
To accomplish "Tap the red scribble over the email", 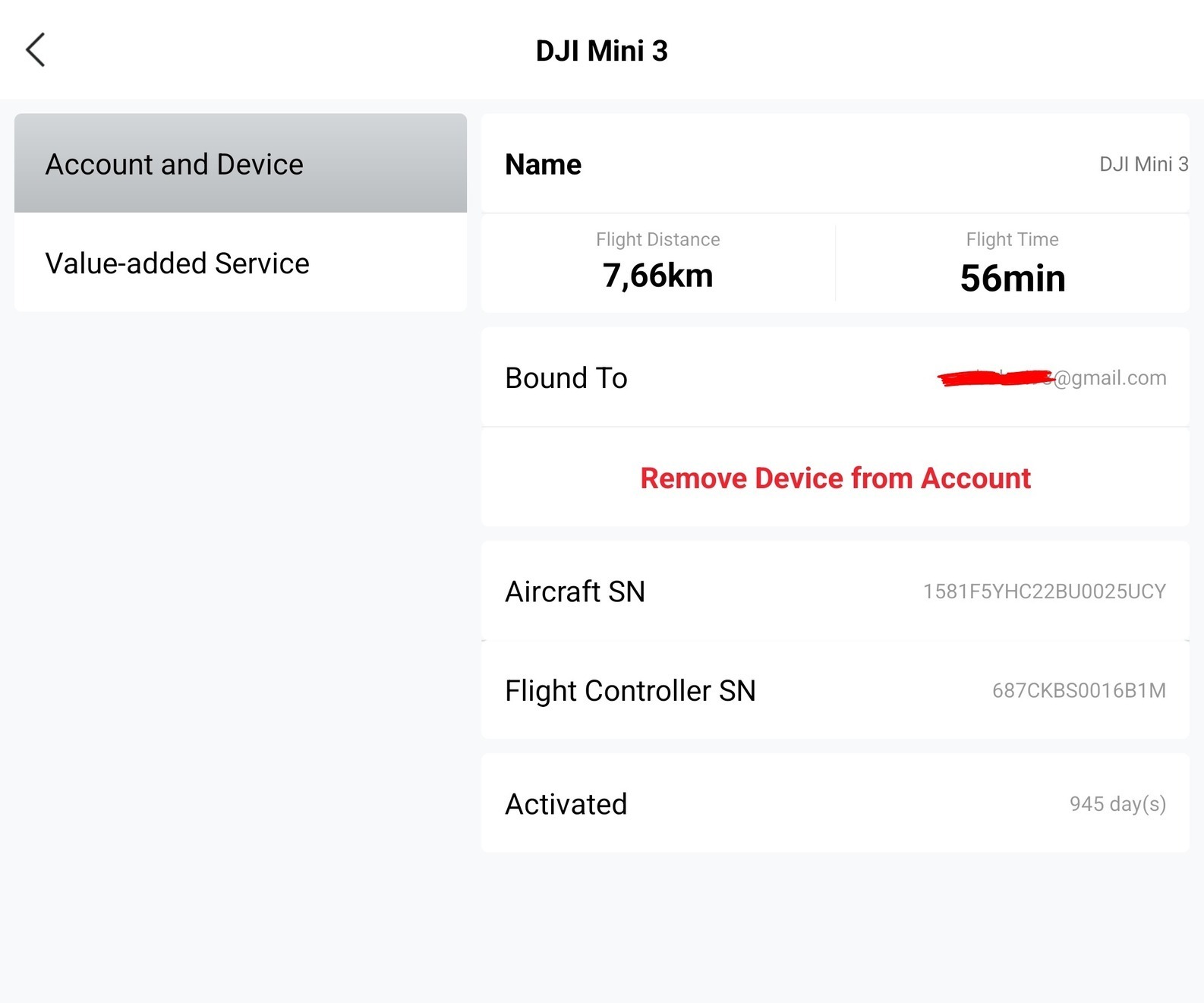I will pos(994,377).
